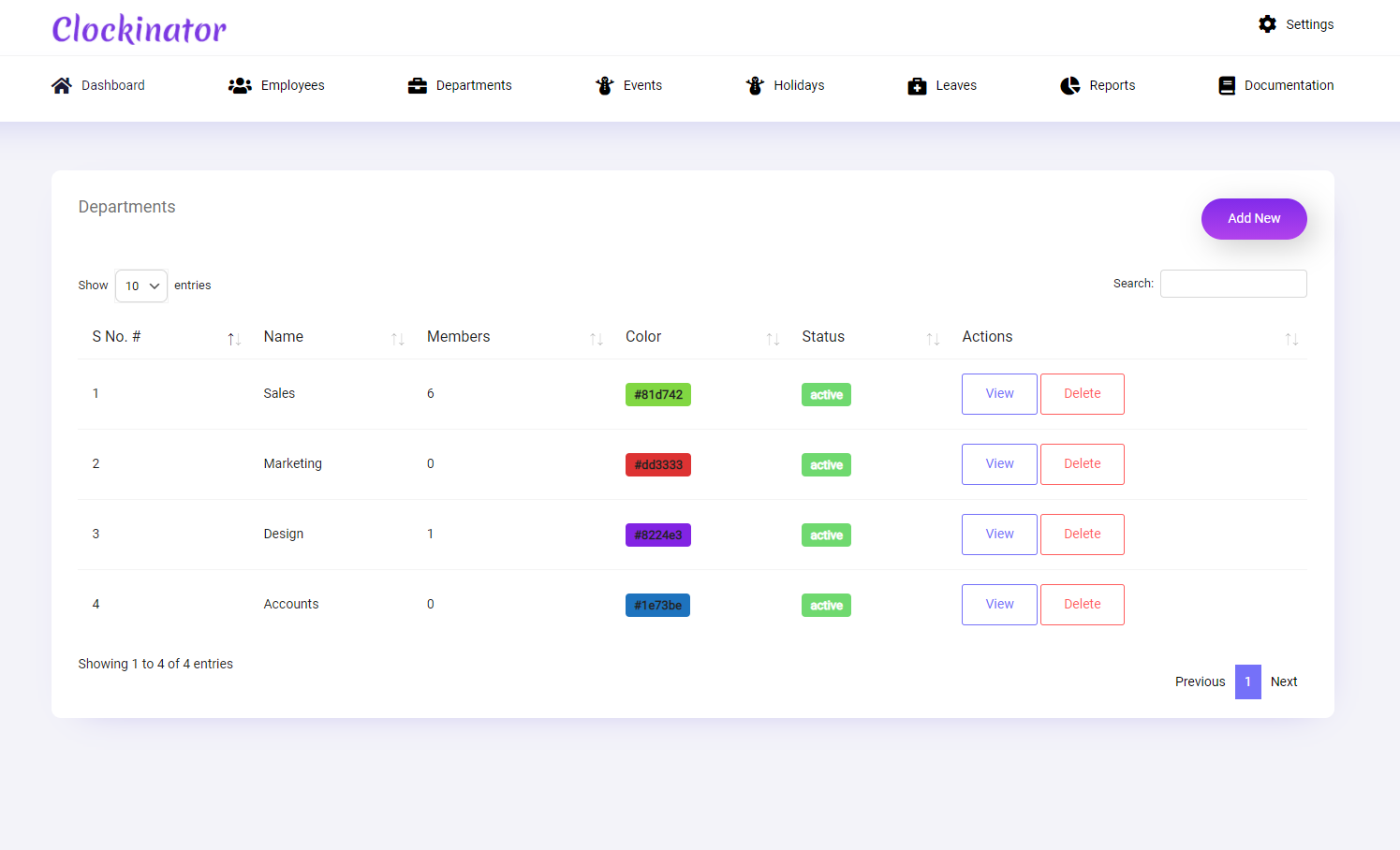Click the Members count 1 for Design
This screenshot has width=1400, height=850.
[x=431, y=535]
